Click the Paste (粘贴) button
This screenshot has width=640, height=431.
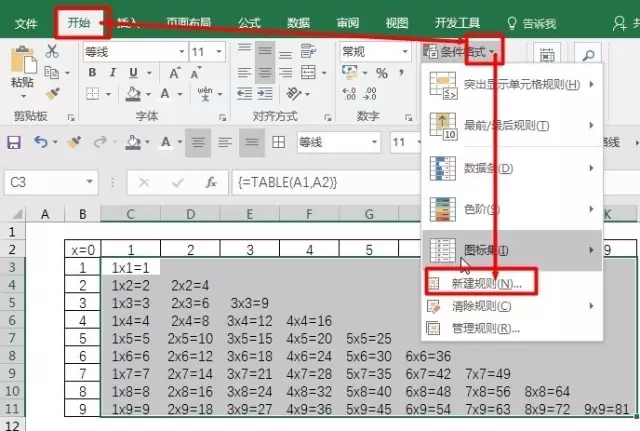(21, 70)
